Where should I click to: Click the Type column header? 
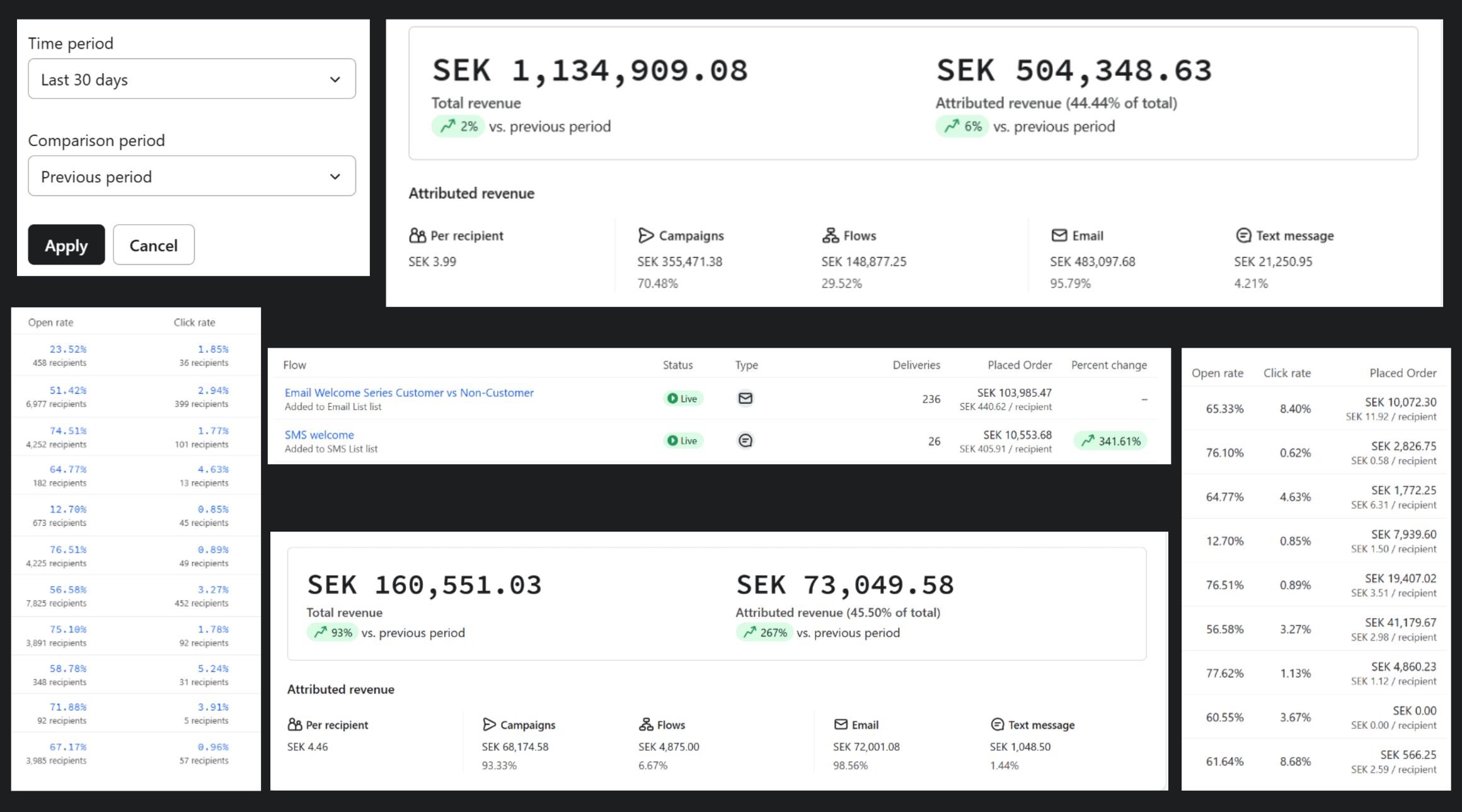coord(746,365)
